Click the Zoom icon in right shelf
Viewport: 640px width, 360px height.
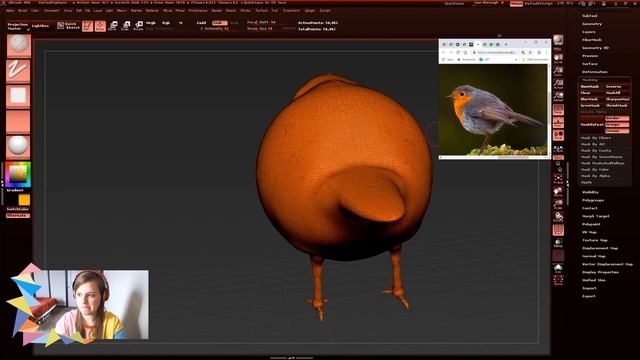[558, 71]
